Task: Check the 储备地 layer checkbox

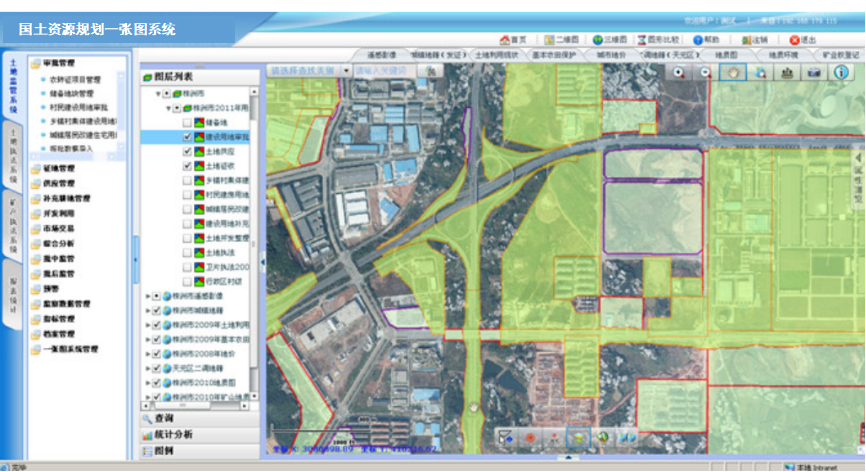Action: pos(187,121)
